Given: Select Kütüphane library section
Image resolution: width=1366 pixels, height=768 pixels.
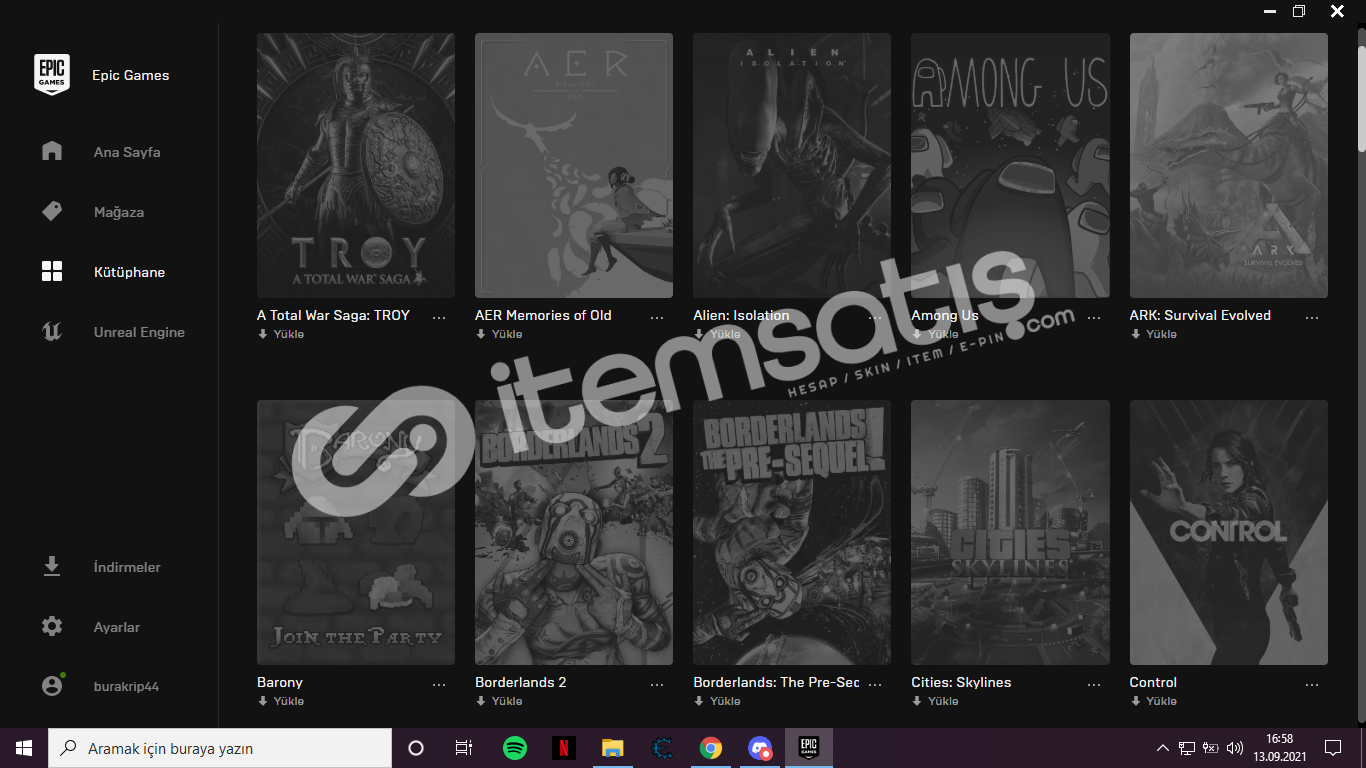Looking at the screenshot, I should click(x=129, y=272).
